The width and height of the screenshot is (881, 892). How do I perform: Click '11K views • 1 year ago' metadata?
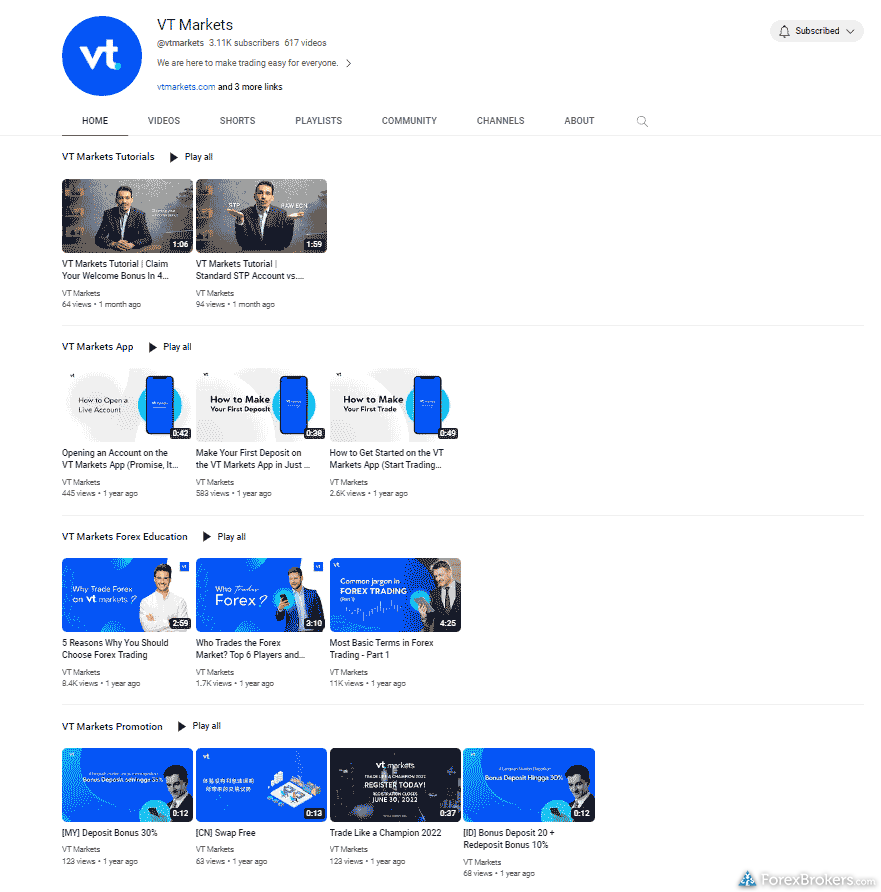tap(368, 684)
